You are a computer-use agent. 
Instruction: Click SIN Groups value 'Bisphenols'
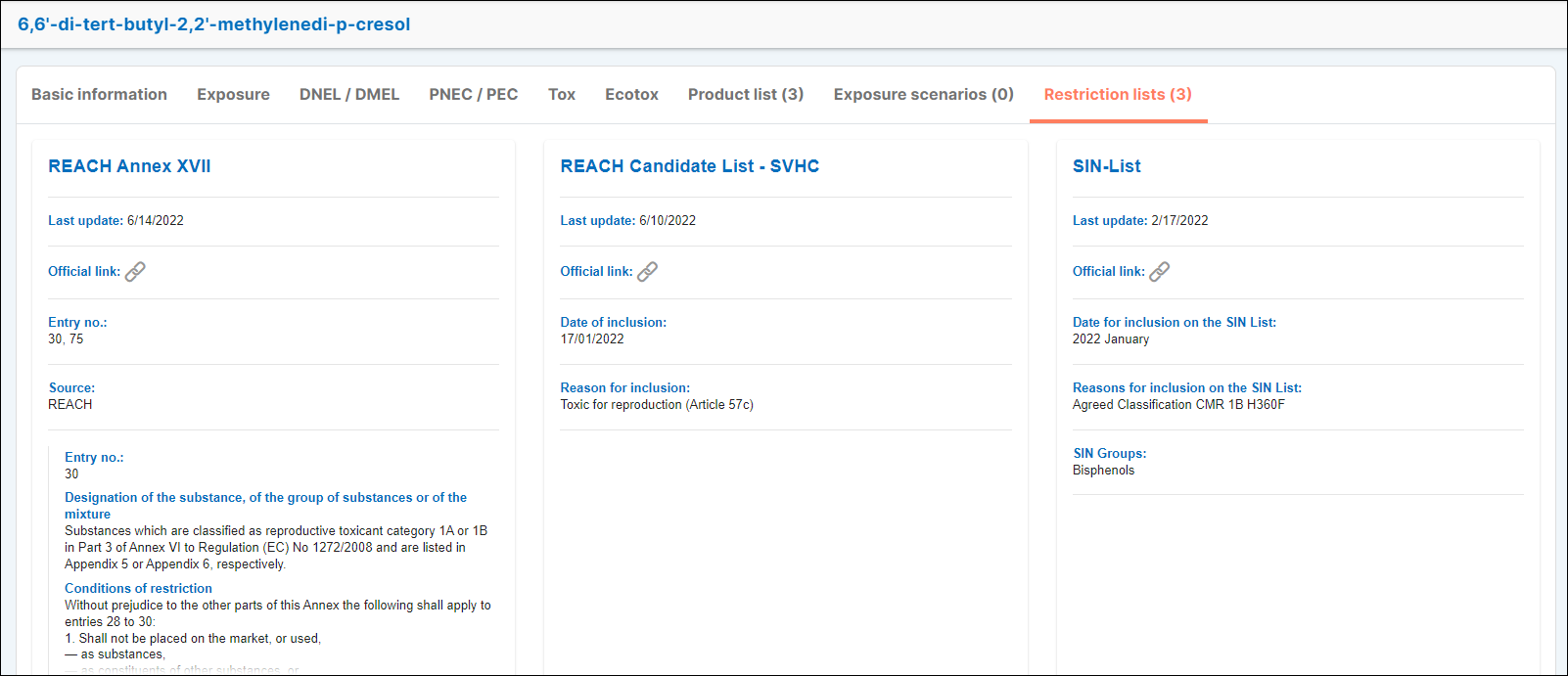click(1104, 470)
